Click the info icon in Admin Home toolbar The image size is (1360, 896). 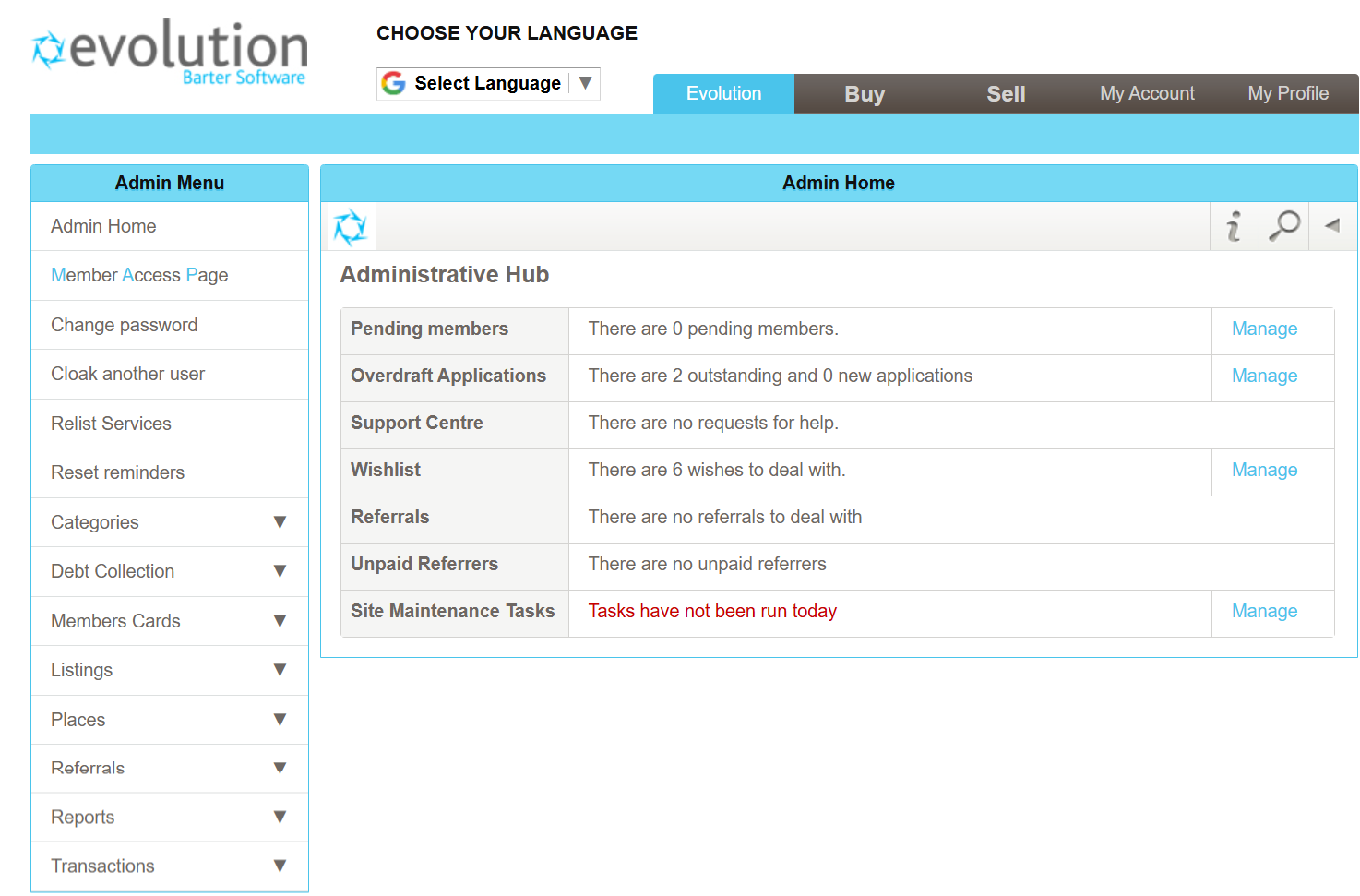click(1234, 226)
